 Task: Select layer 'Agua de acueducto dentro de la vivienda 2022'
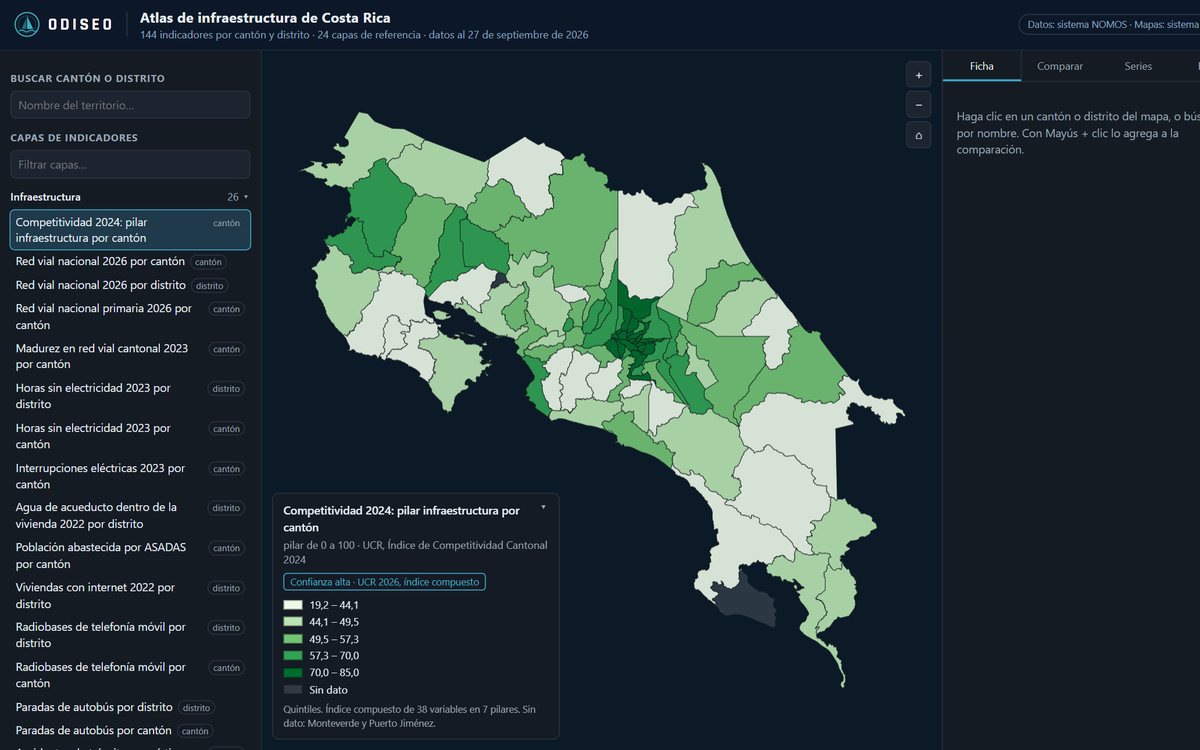pos(130,515)
